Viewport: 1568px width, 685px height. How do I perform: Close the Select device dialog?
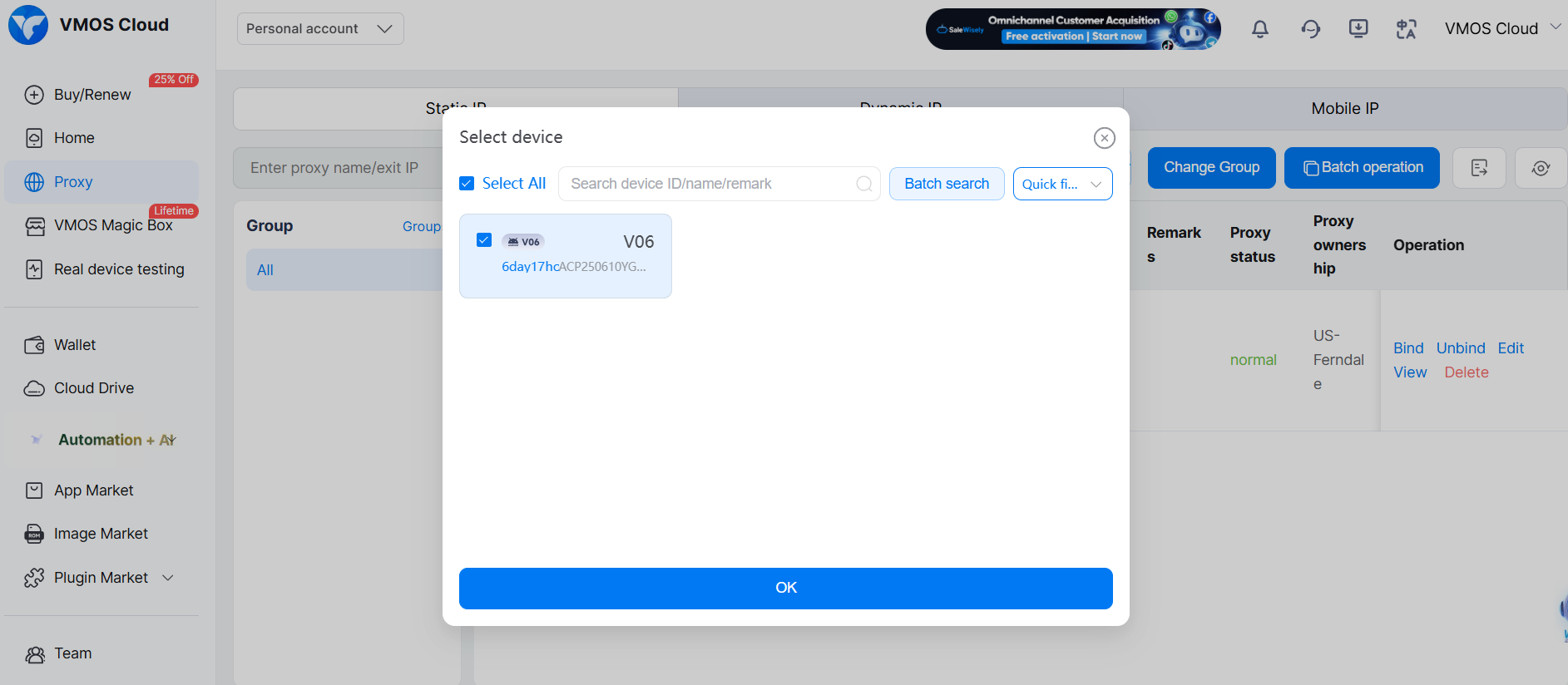(1104, 138)
